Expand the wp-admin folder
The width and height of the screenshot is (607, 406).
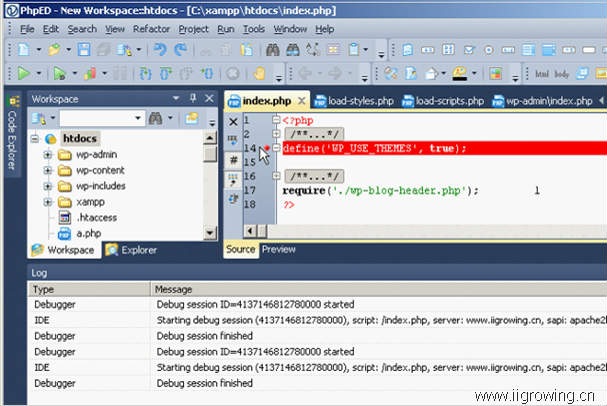47,155
